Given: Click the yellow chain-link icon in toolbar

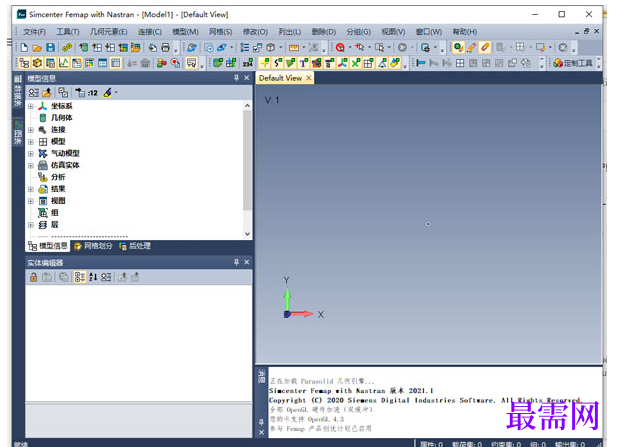Looking at the screenshot, I should (67, 48).
